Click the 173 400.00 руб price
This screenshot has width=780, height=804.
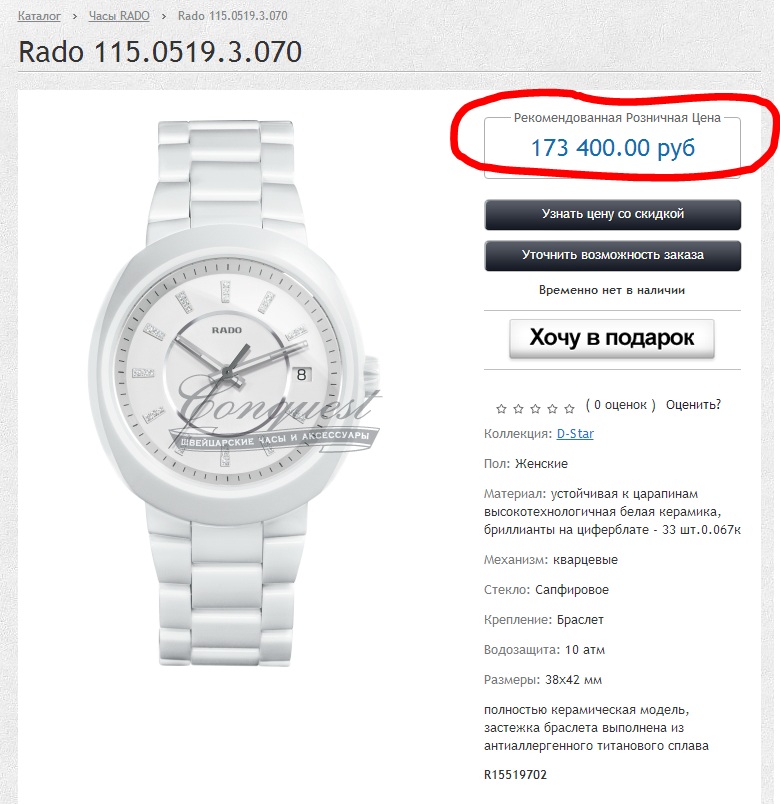coord(612,148)
